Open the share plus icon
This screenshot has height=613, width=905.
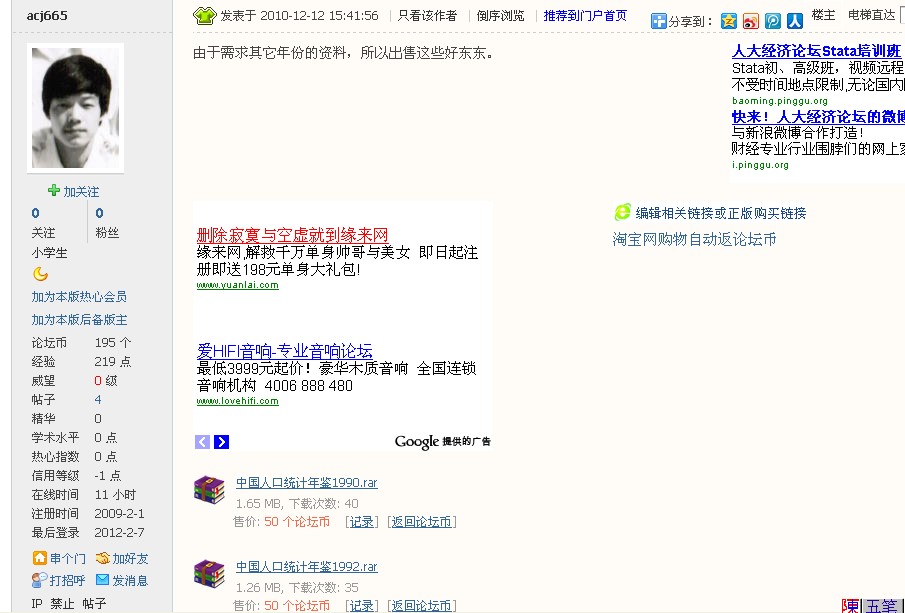(x=658, y=21)
